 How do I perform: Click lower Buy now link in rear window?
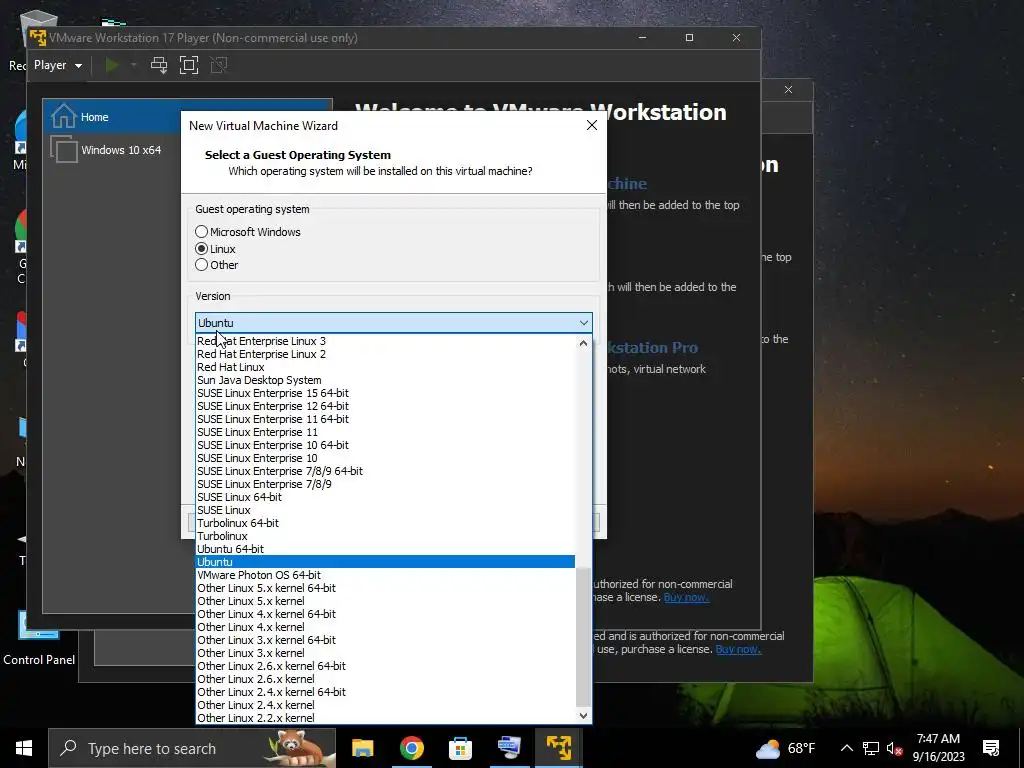pyautogui.click(x=738, y=649)
